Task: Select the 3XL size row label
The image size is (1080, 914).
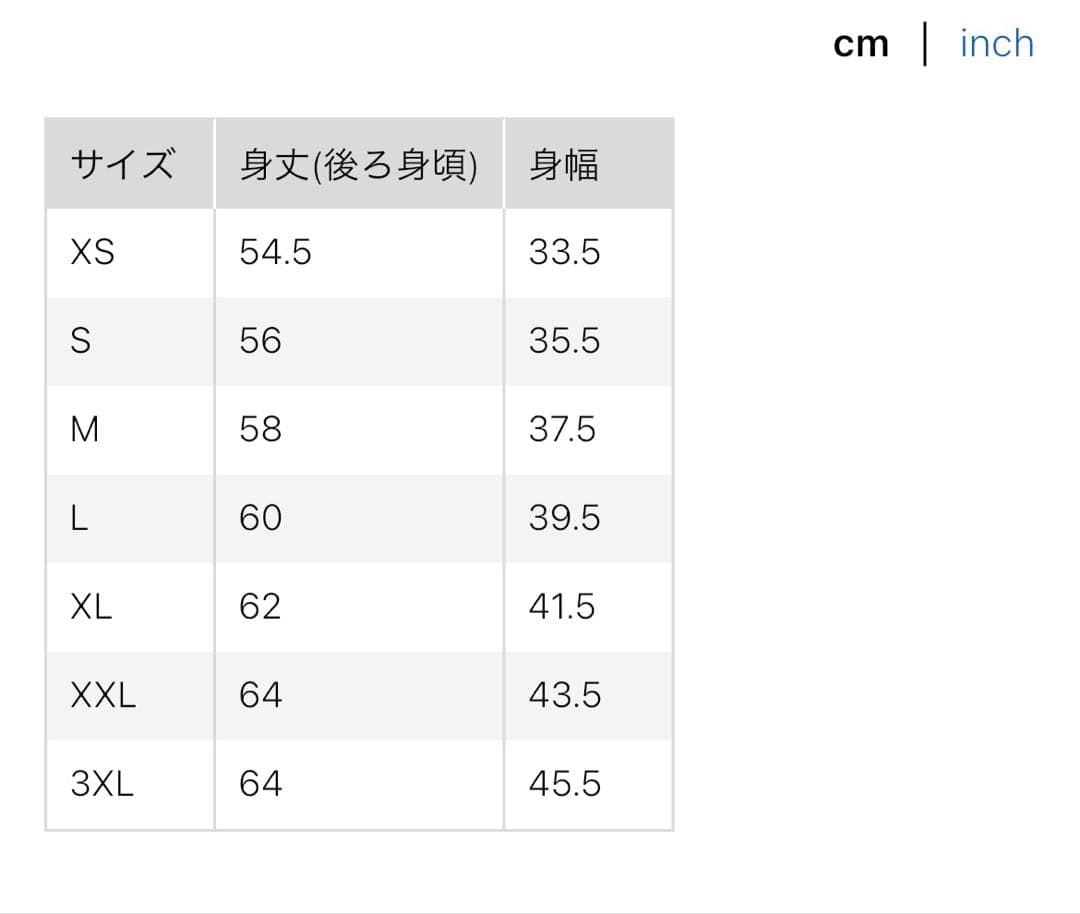Action: pyautogui.click(x=102, y=784)
